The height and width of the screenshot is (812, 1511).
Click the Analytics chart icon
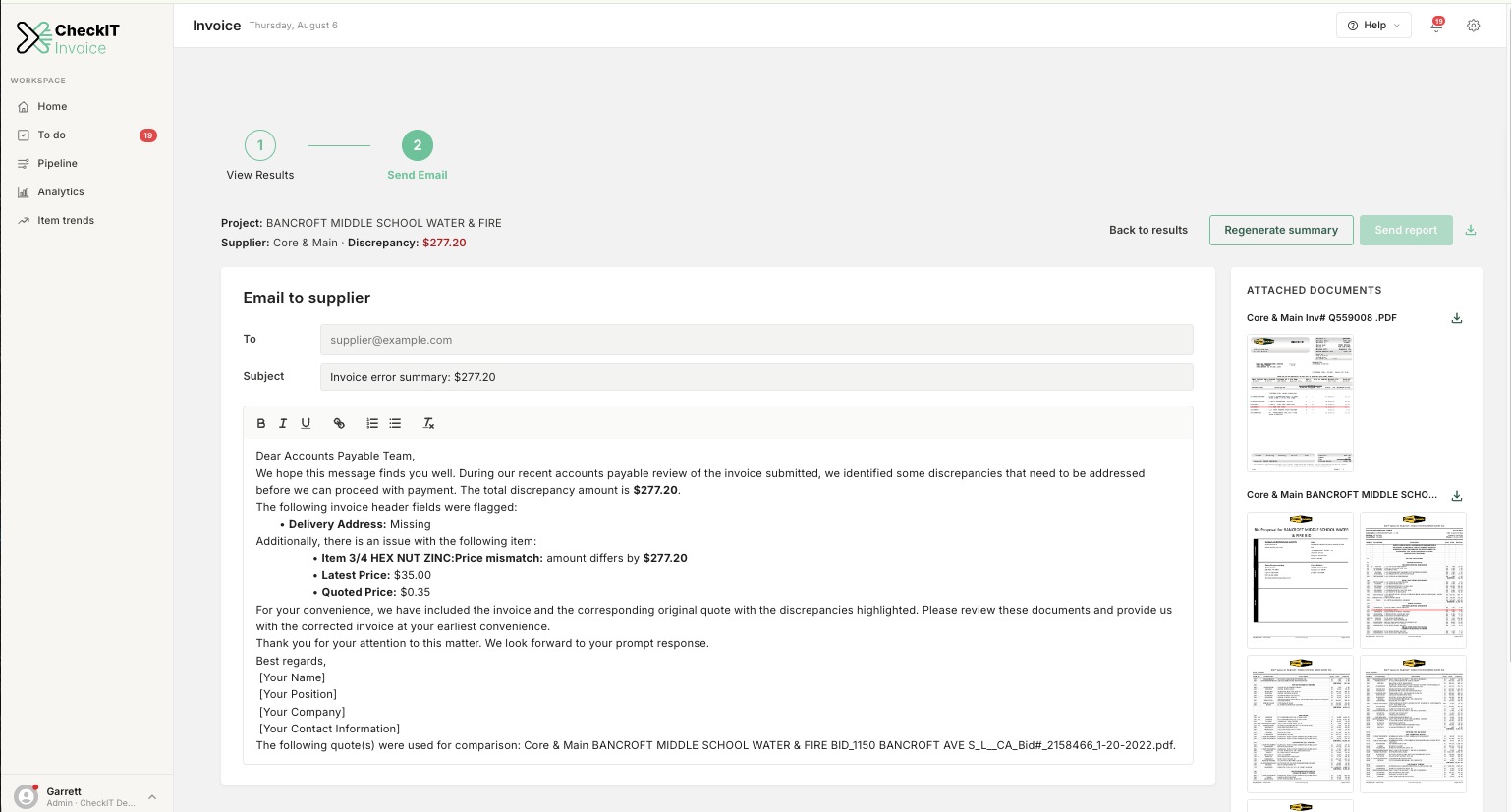coord(24,192)
